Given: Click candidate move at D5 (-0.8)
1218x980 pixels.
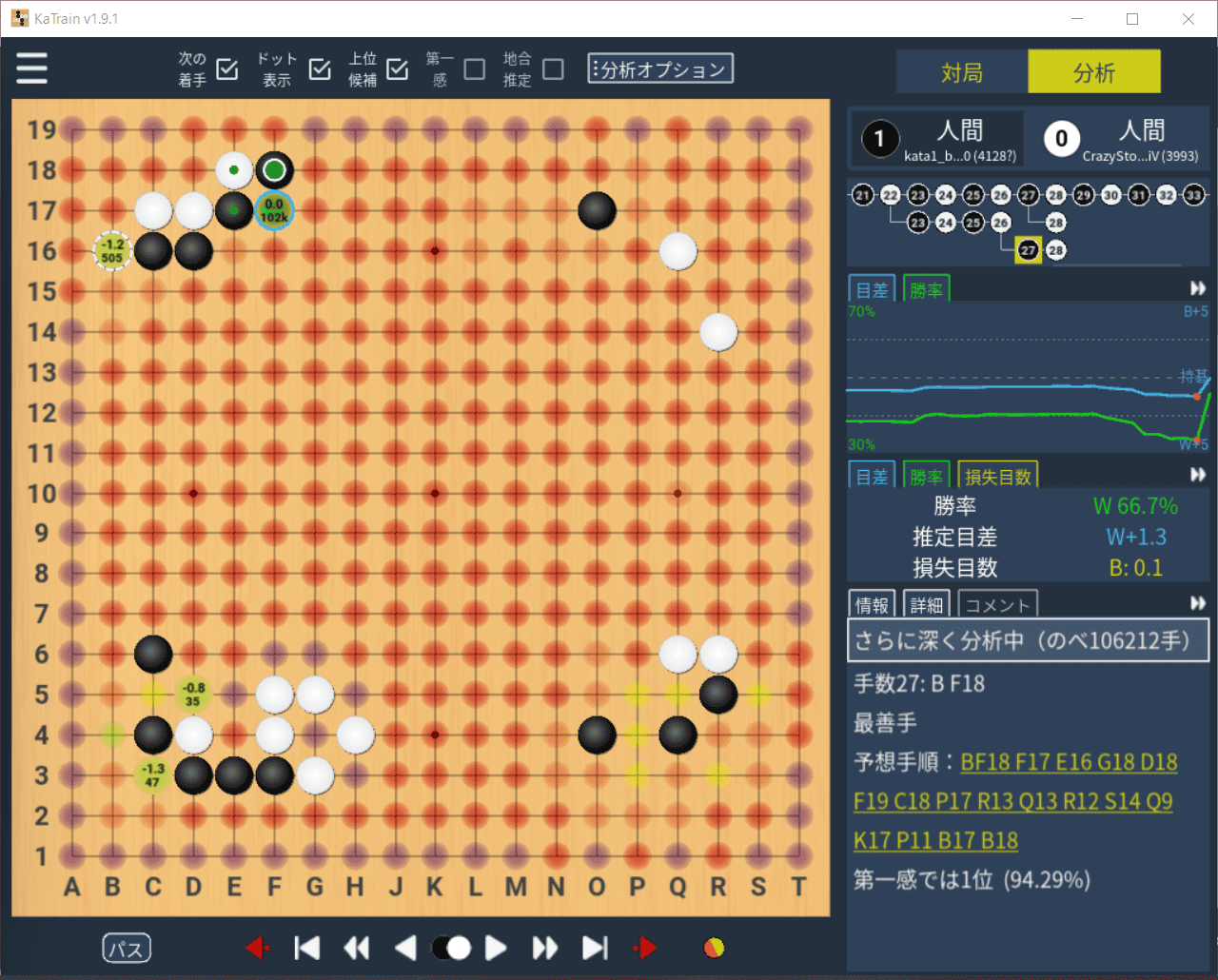Looking at the screenshot, I should [193, 695].
